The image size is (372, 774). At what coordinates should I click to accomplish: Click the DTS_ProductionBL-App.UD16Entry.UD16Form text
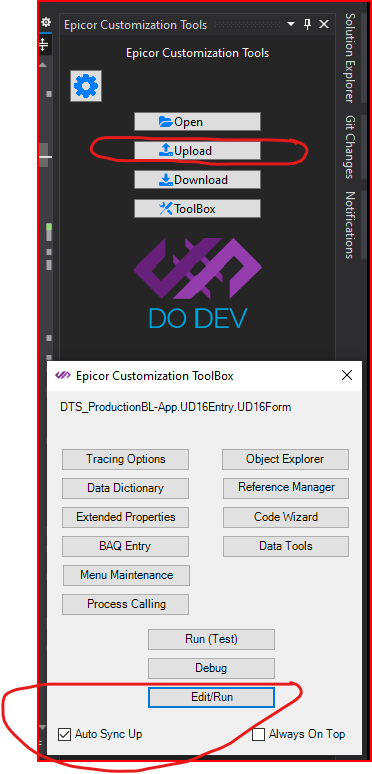pos(176,407)
